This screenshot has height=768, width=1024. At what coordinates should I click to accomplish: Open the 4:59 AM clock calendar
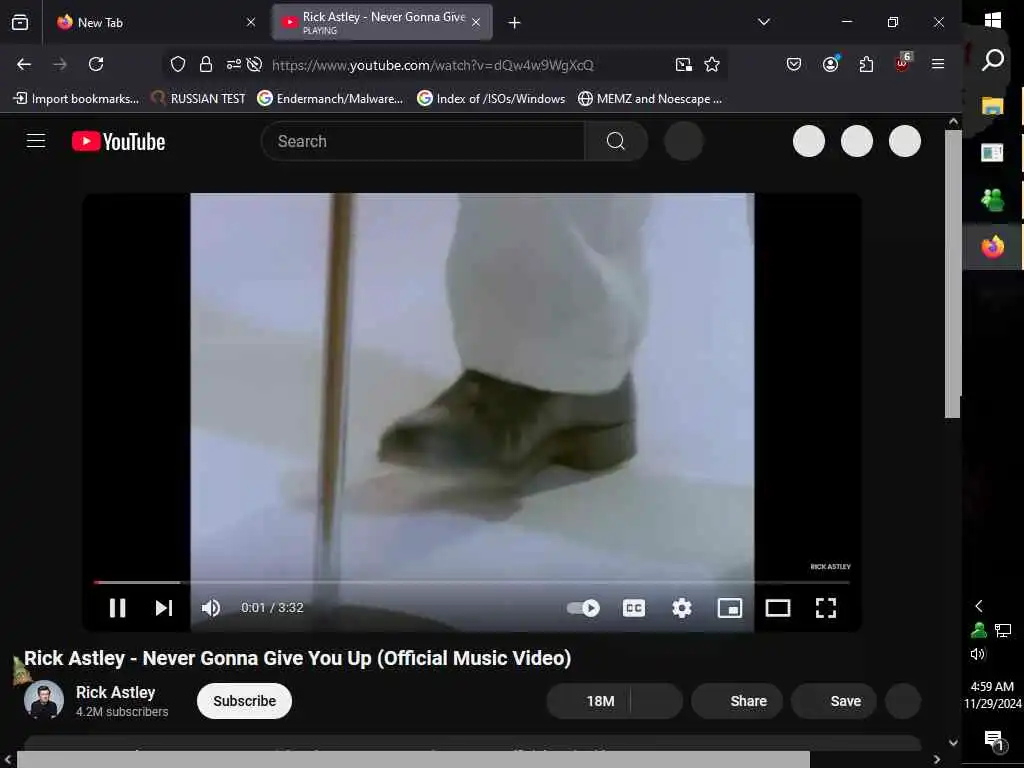point(993,695)
